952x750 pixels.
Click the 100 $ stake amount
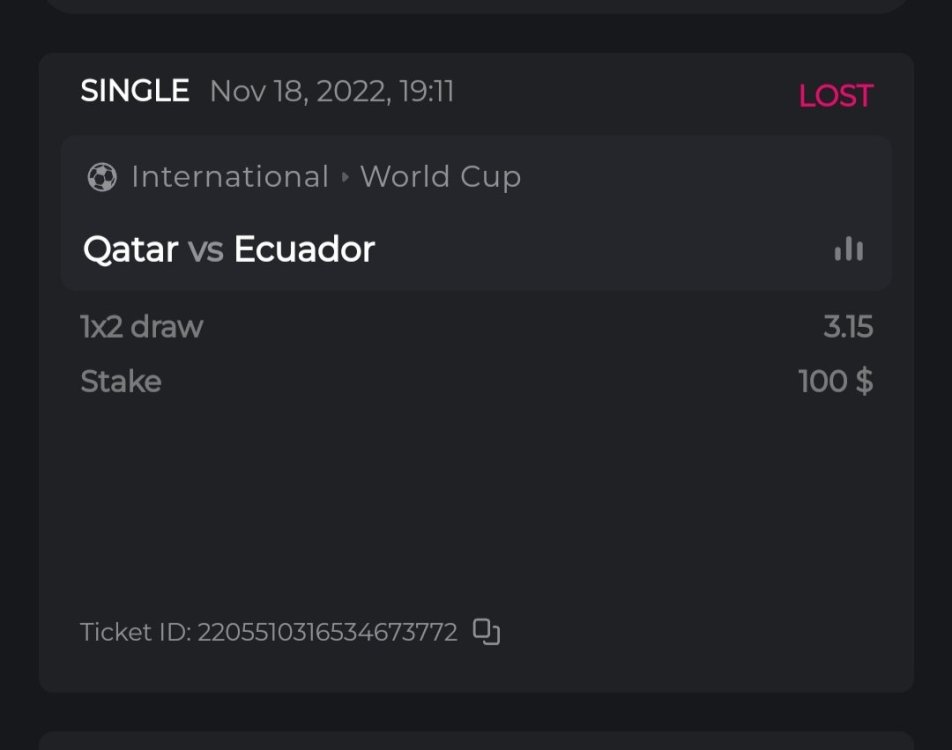835,381
